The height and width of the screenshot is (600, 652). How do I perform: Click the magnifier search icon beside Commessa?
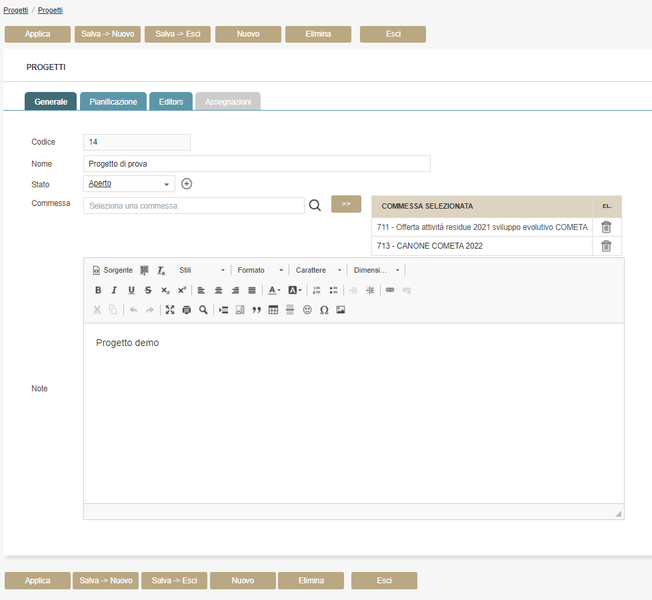click(314, 205)
